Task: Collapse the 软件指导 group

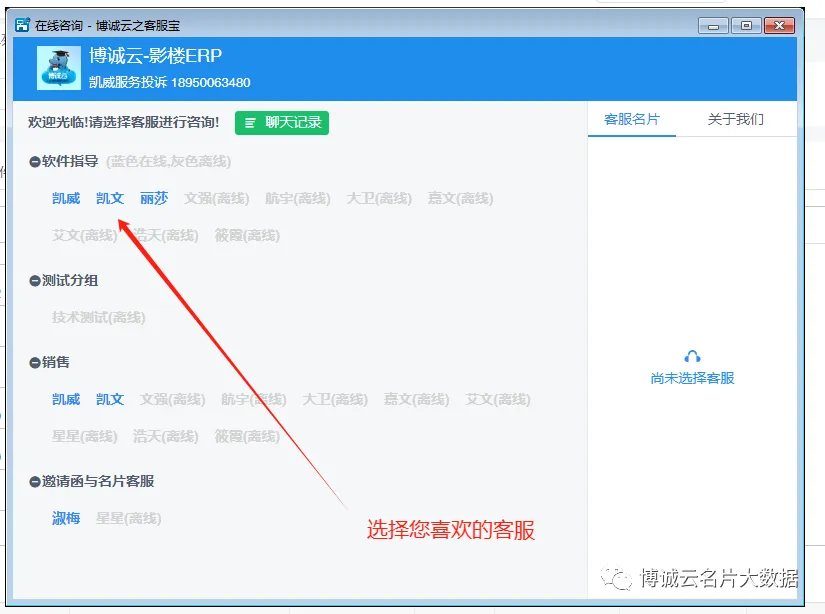Action: [35, 162]
